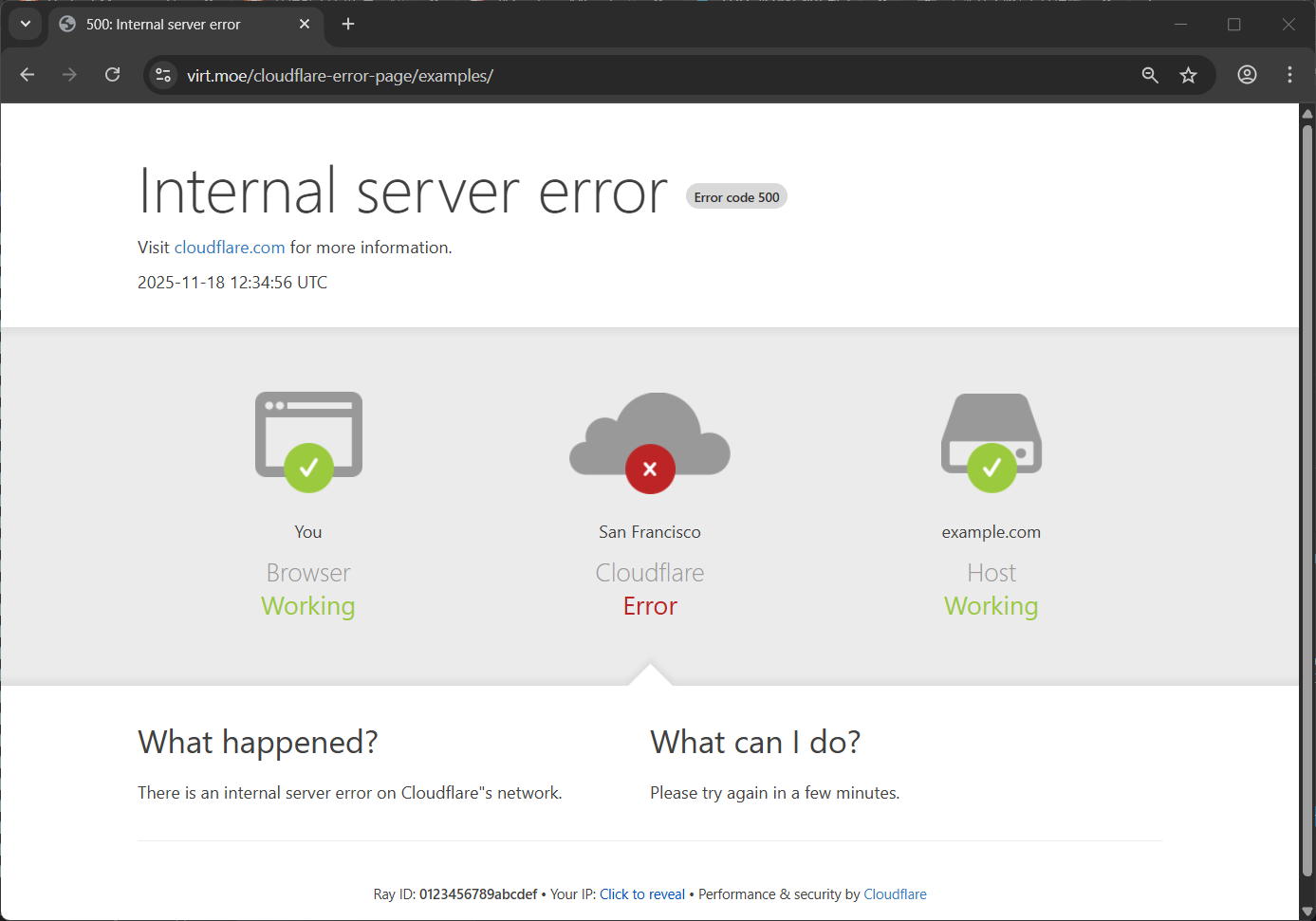
Task: Click the forward navigation arrow
Action: tap(69, 75)
